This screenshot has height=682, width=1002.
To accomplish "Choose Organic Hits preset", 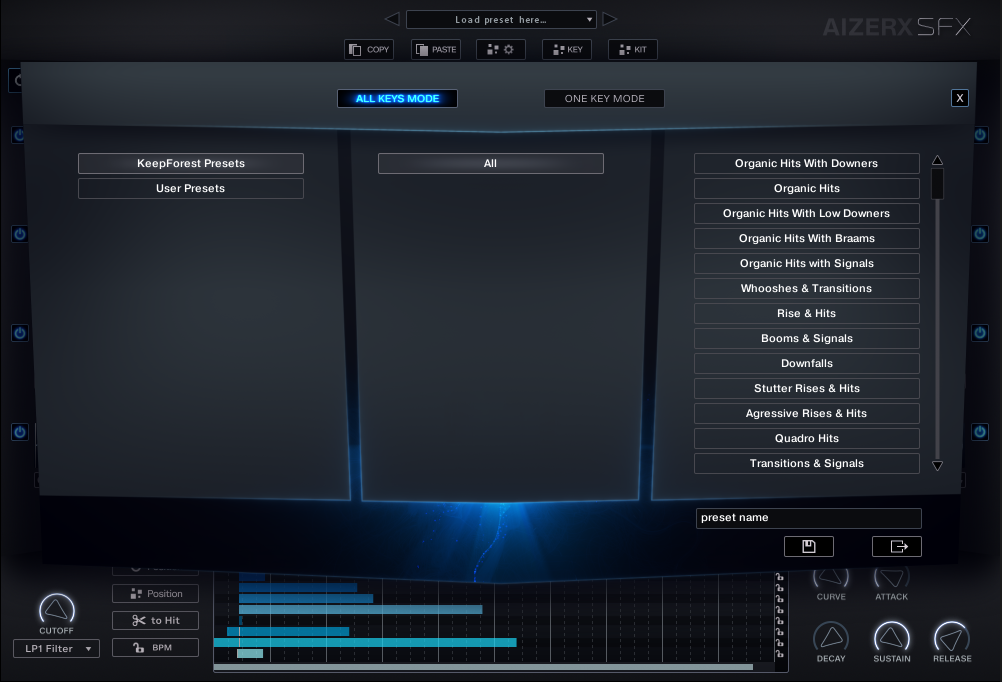I will coord(806,188).
